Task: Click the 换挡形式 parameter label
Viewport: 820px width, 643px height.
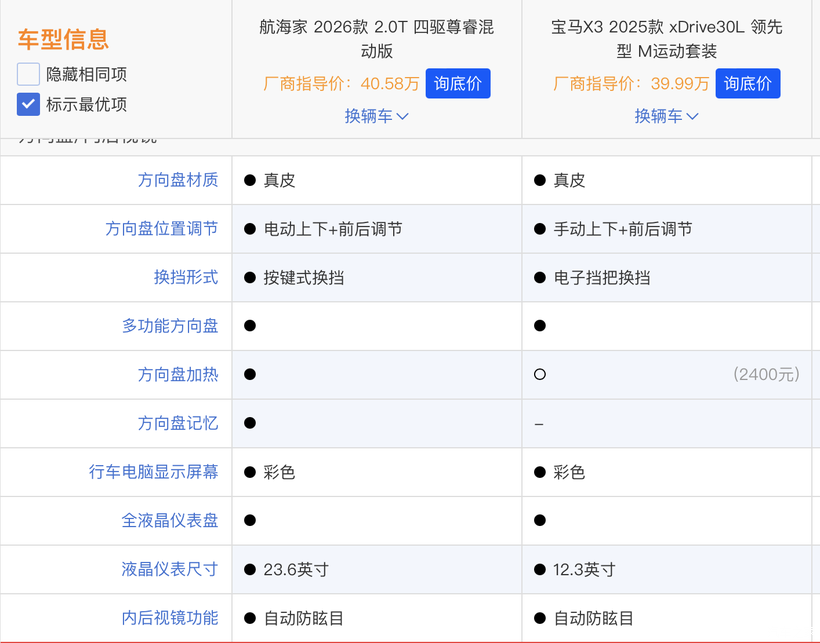Action: tap(186, 277)
